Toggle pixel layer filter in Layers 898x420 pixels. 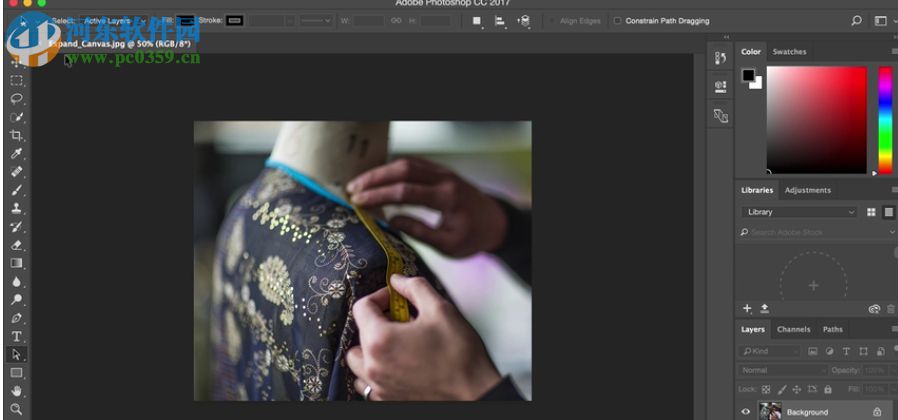point(812,351)
